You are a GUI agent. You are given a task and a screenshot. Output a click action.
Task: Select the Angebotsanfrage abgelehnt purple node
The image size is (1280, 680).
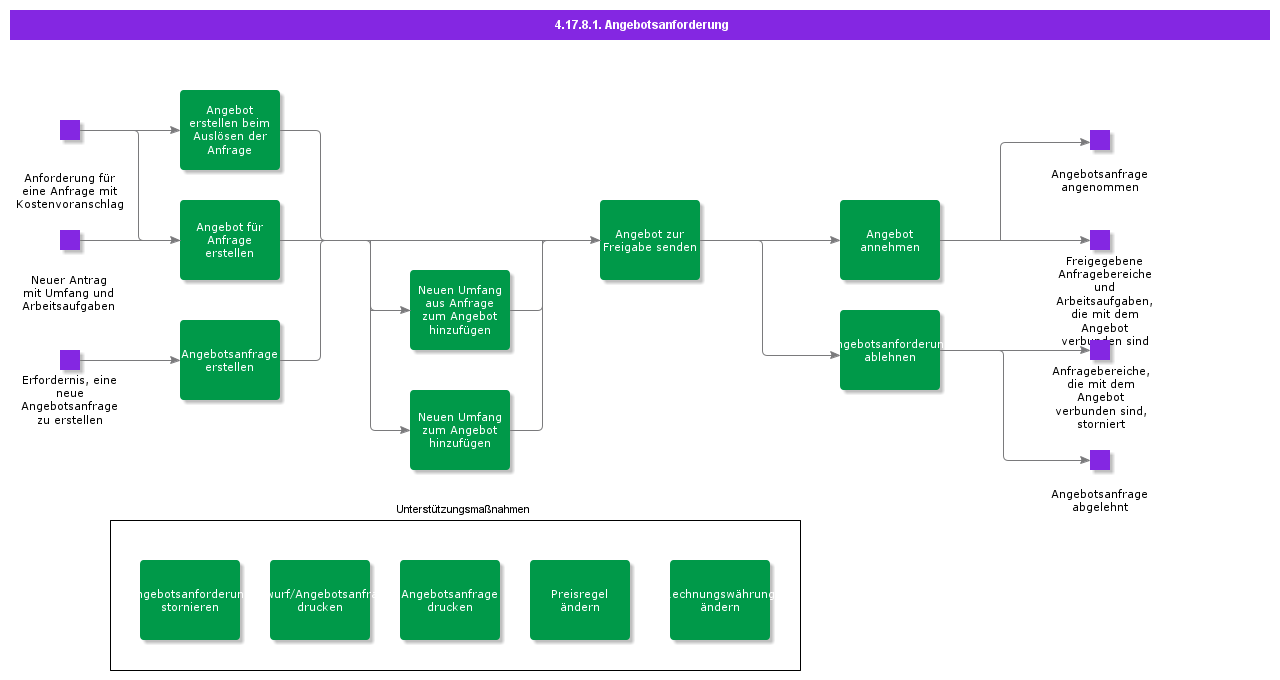pyautogui.click(x=1100, y=460)
